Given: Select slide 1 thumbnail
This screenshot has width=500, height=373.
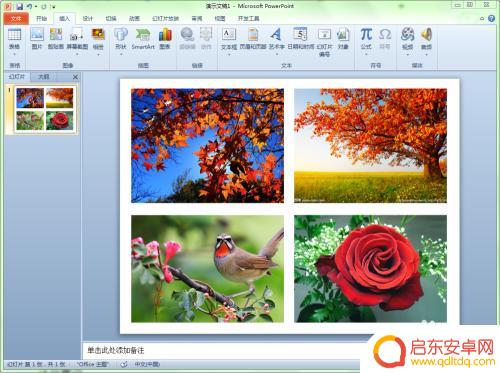Looking at the screenshot, I should [45, 109].
